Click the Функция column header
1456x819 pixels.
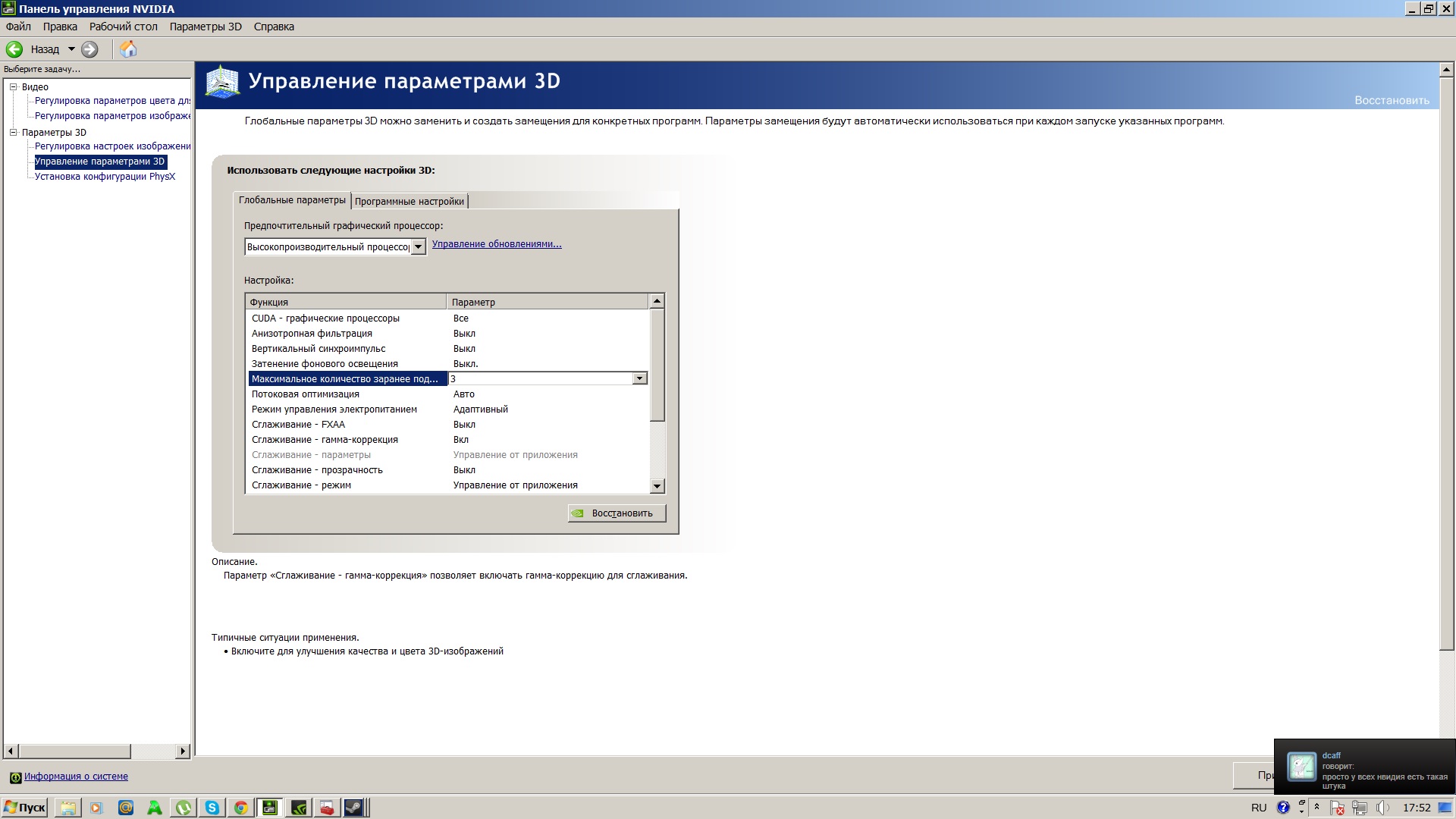tap(346, 302)
